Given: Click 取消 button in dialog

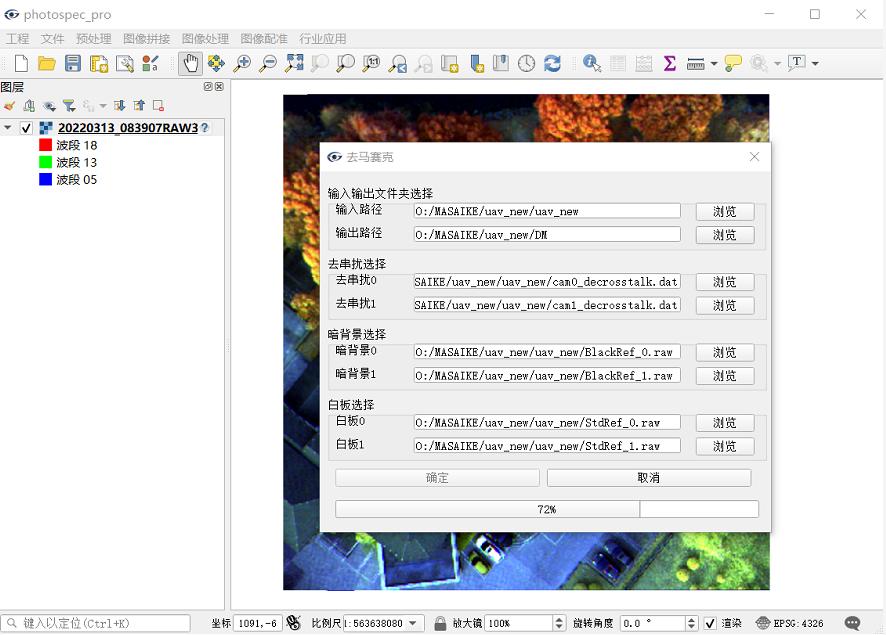Looking at the screenshot, I should click(x=649, y=478).
